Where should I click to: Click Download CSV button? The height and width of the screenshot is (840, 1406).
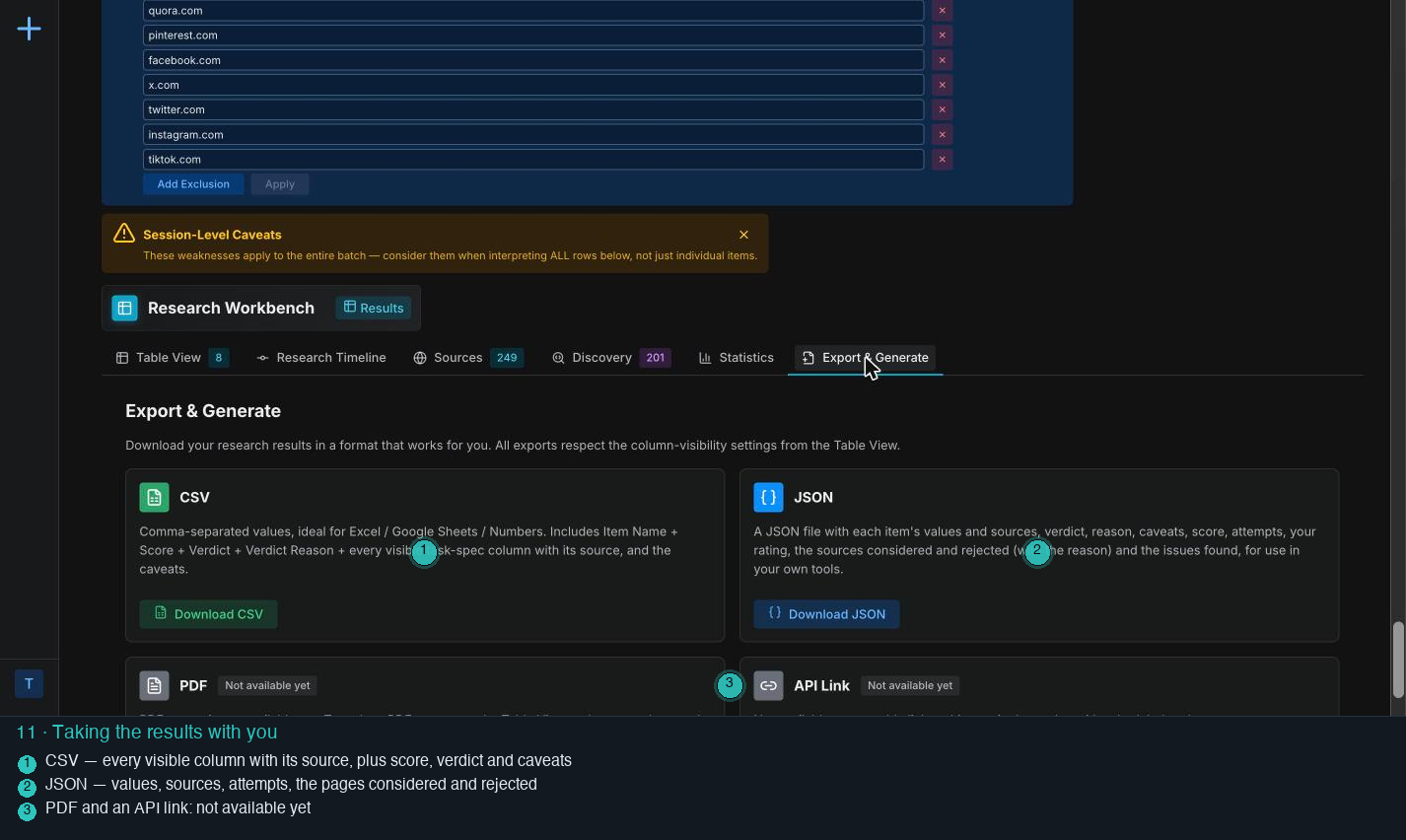pyautogui.click(x=208, y=613)
